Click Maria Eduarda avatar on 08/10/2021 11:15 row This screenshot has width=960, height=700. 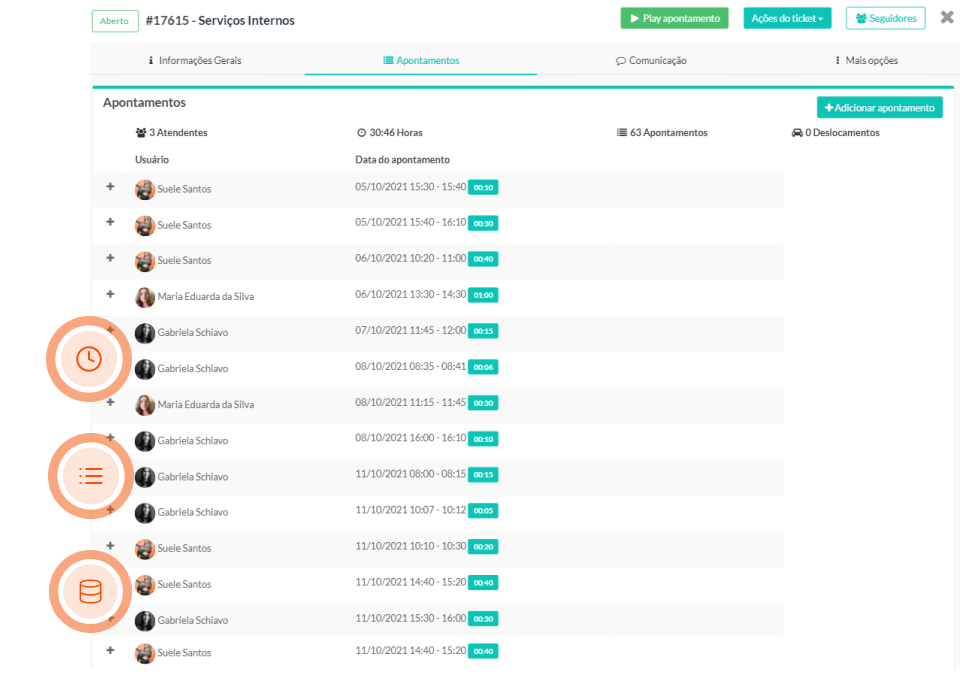(x=145, y=405)
